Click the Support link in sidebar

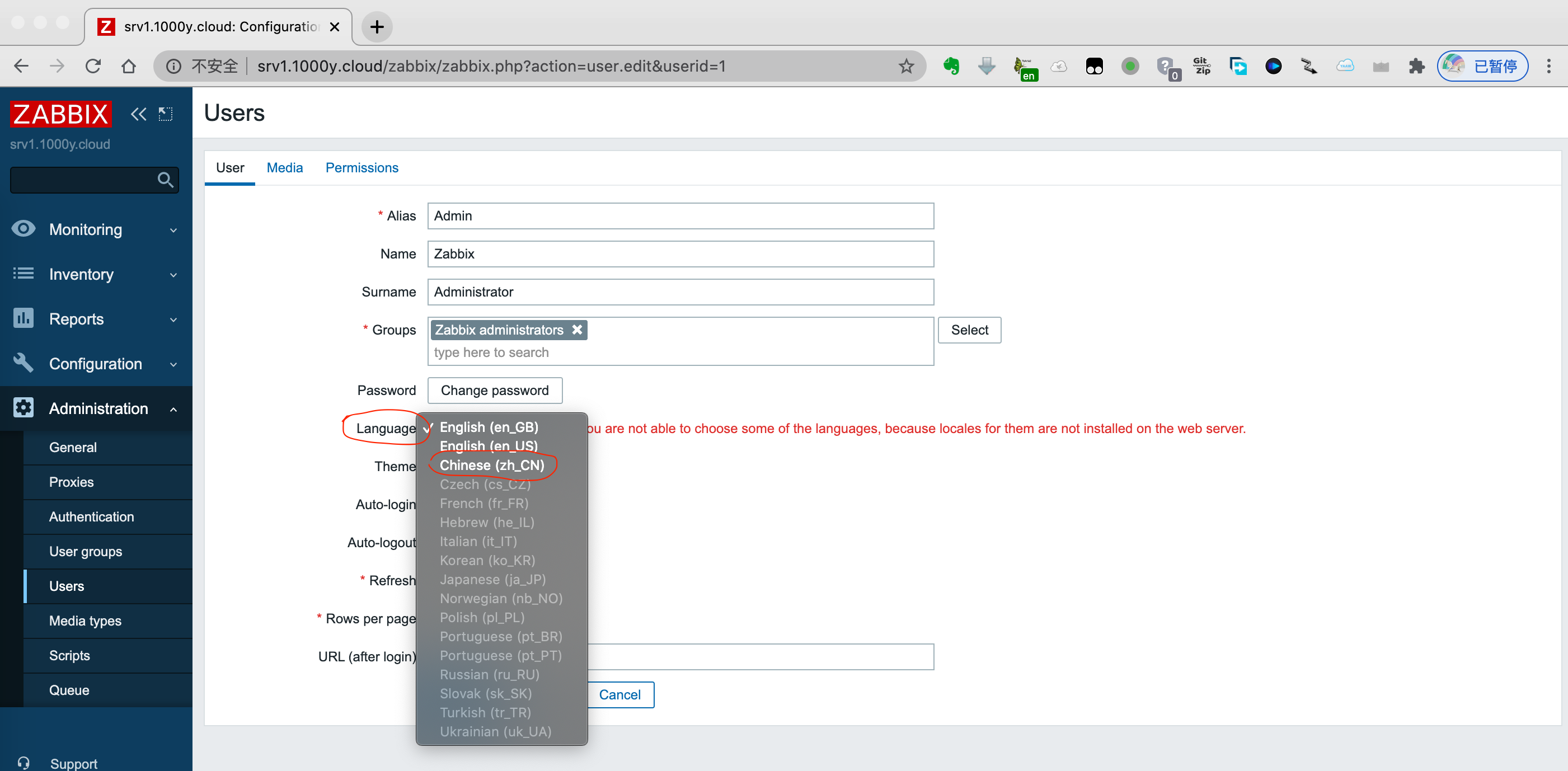(x=74, y=763)
